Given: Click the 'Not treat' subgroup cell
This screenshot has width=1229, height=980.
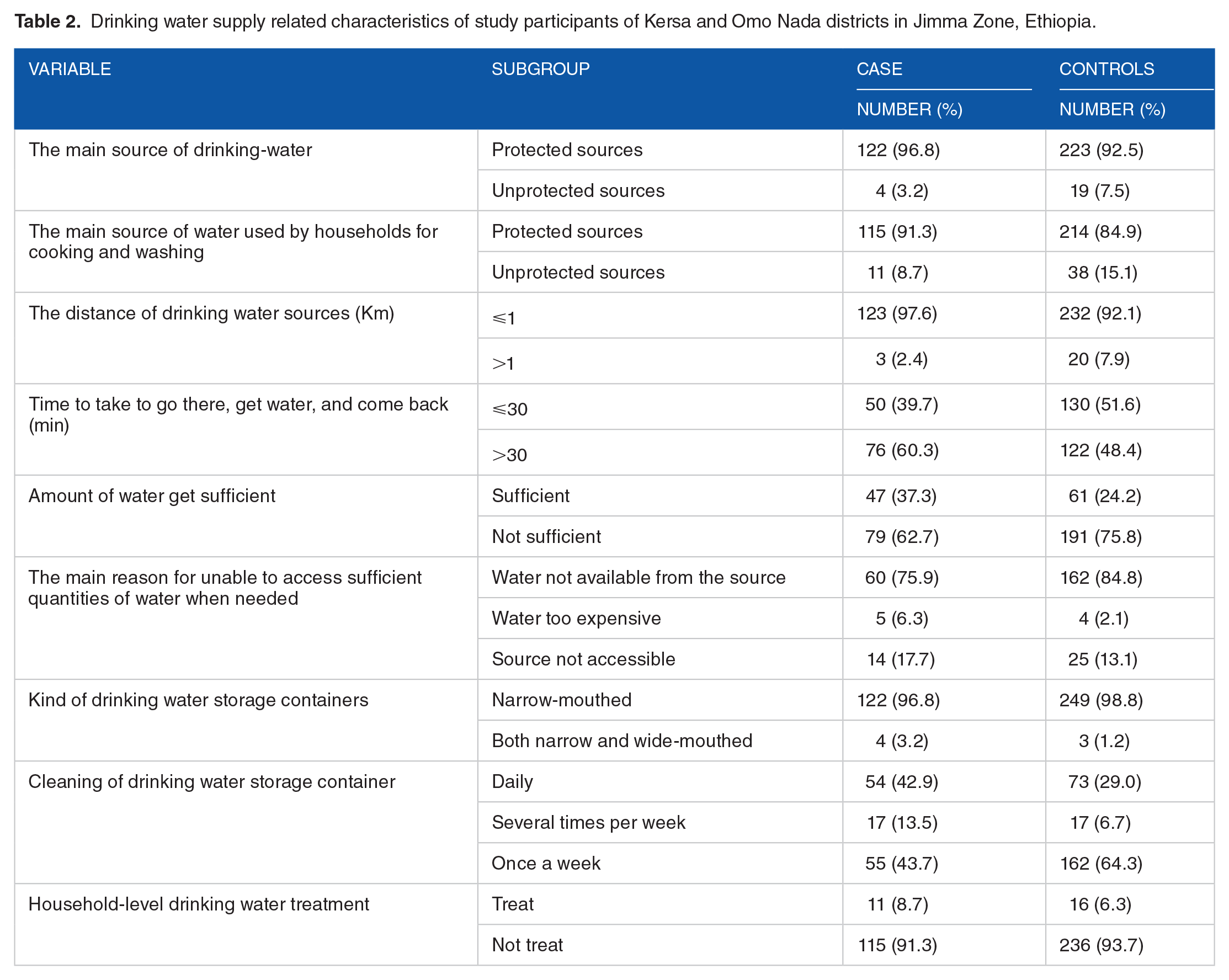Looking at the screenshot, I should (x=527, y=945).
